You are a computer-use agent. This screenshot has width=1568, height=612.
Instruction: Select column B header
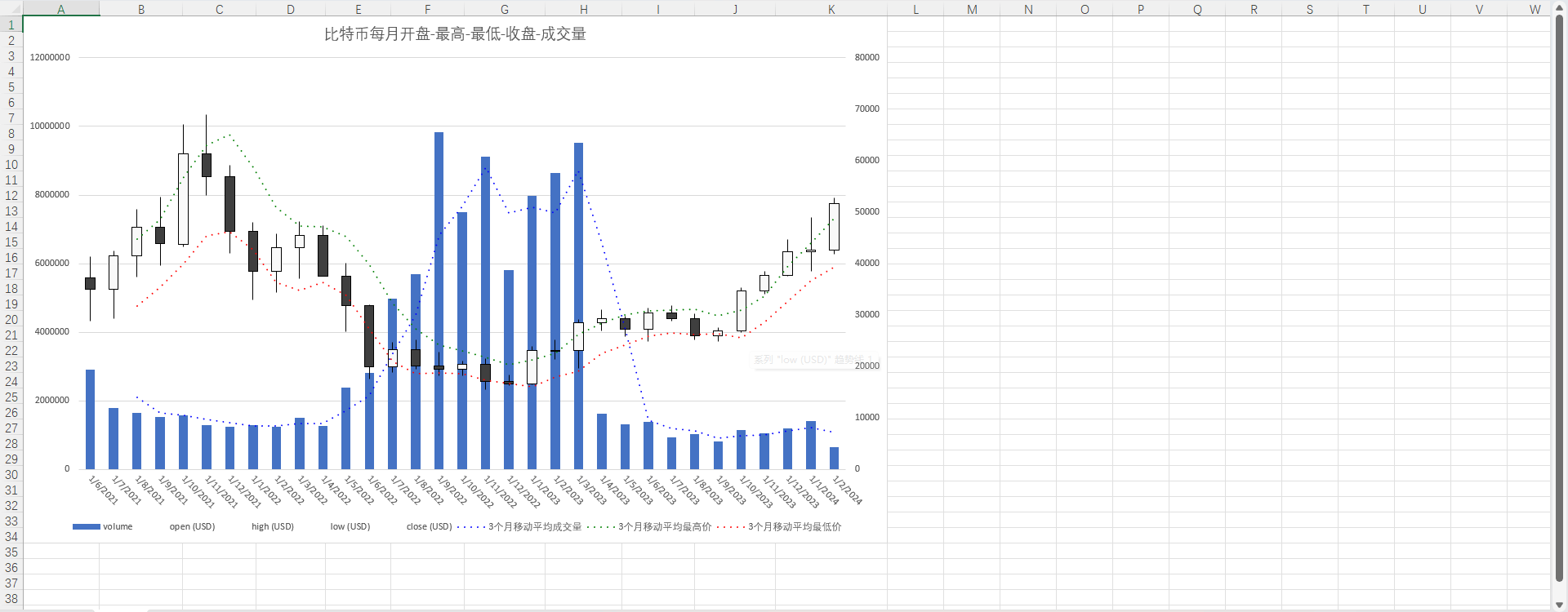[x=141, y=9]
